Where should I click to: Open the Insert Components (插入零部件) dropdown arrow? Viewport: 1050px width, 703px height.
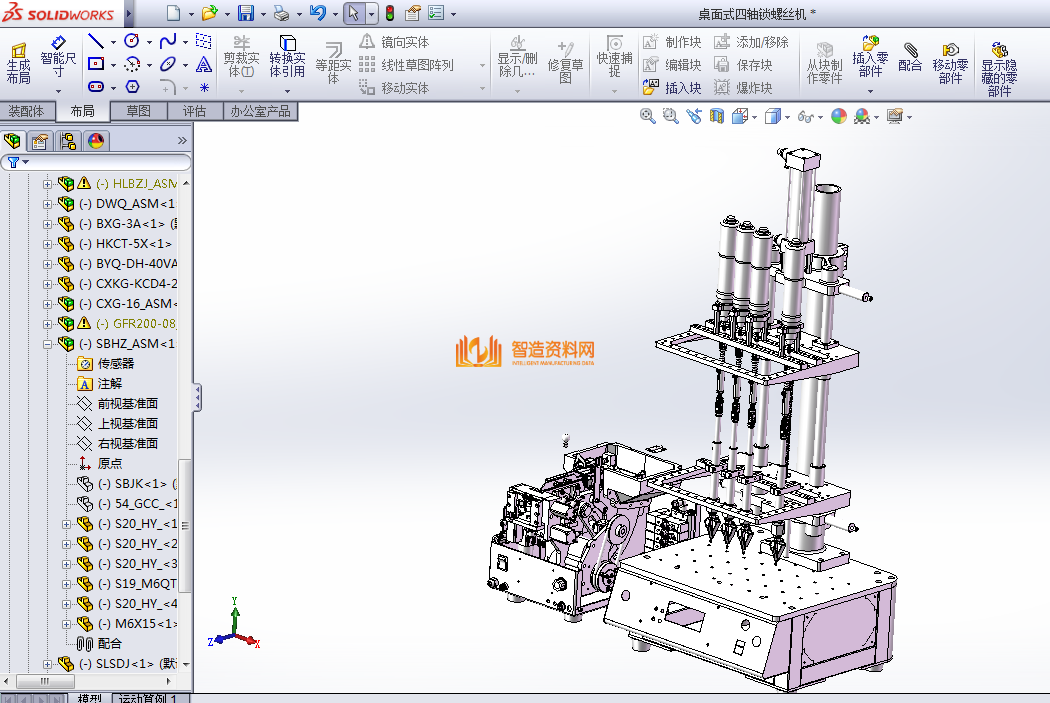tap(870, 91)
